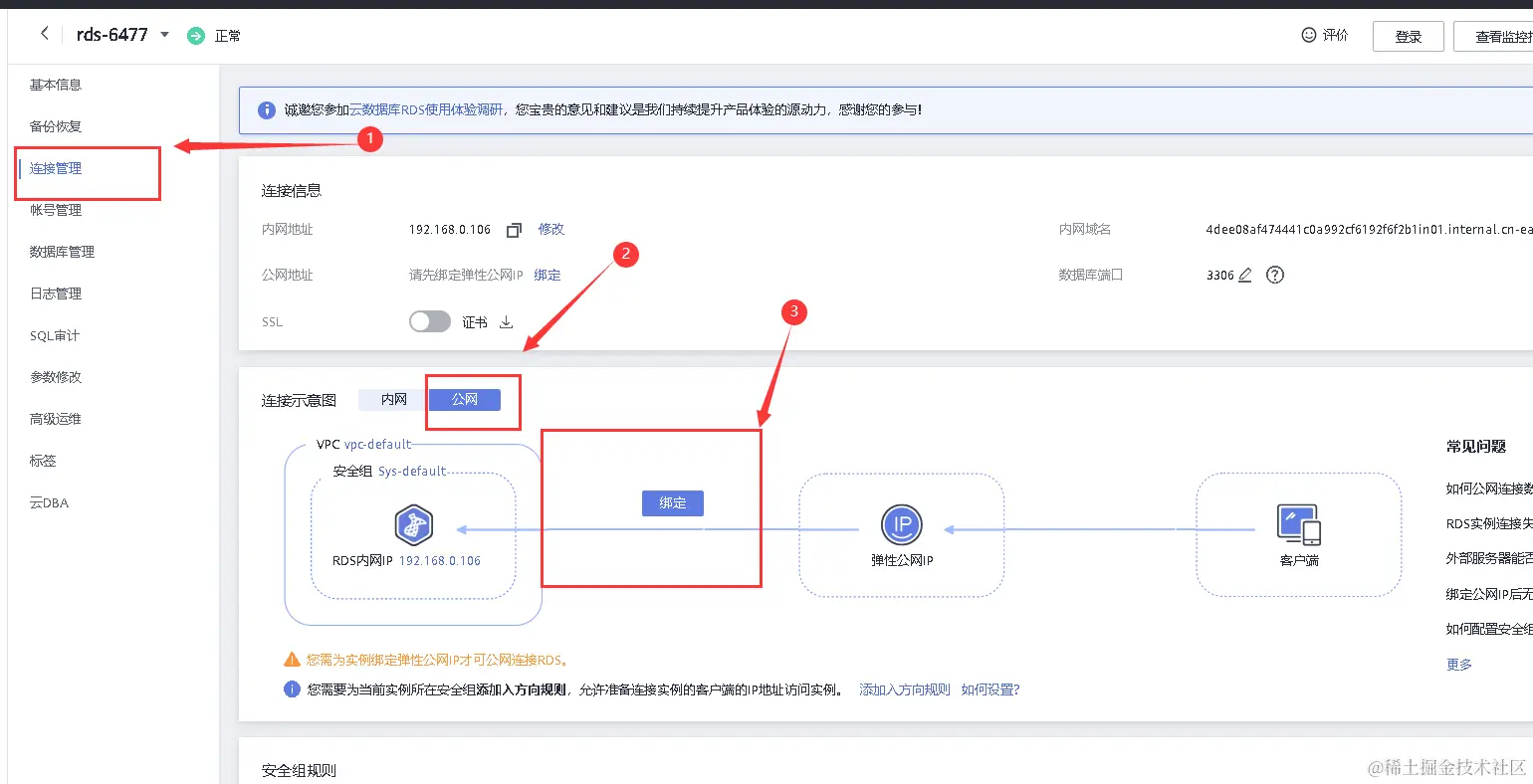This screenshot has height=784, width=1533.
Task: Open 标签 in the sidebar
Action: pos(43,461)
